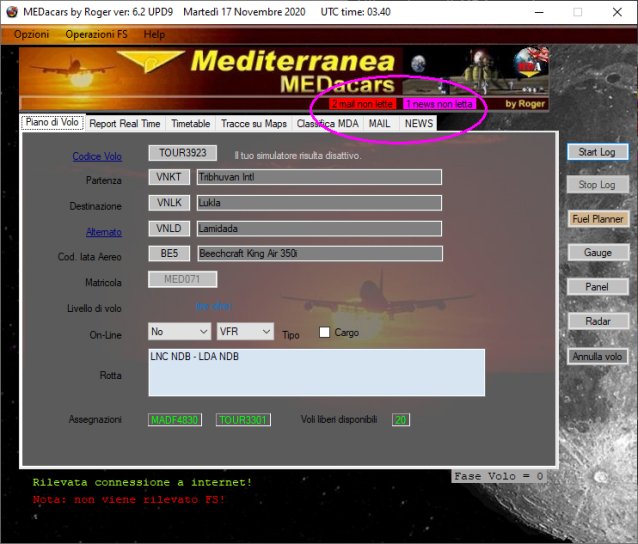Open the Classifica MDA tab
Screen dimensions: 638x544
click(328, 123)
